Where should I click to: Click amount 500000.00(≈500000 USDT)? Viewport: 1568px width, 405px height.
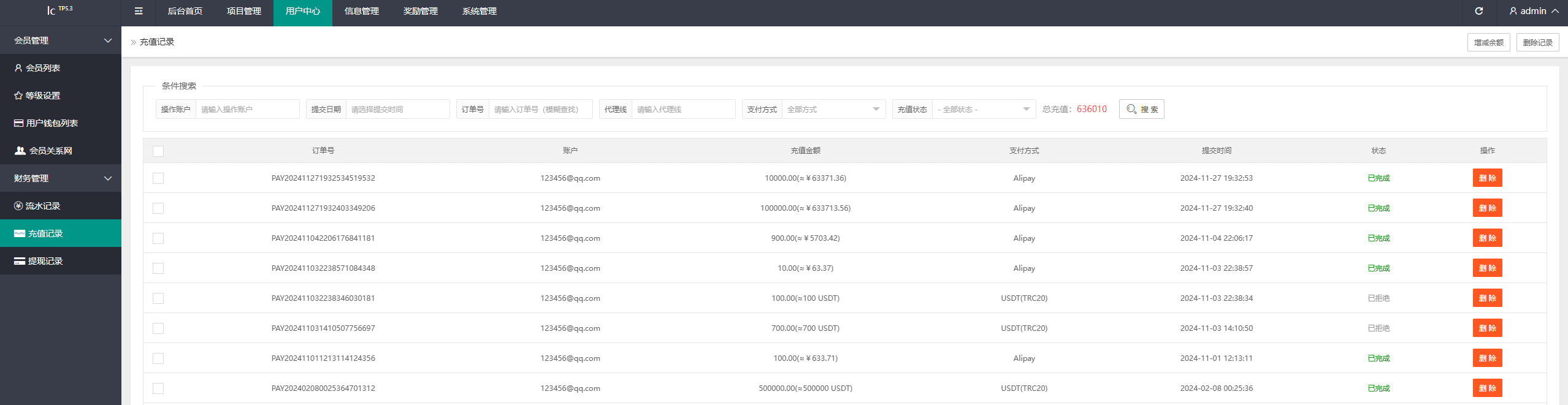(805, 388)
